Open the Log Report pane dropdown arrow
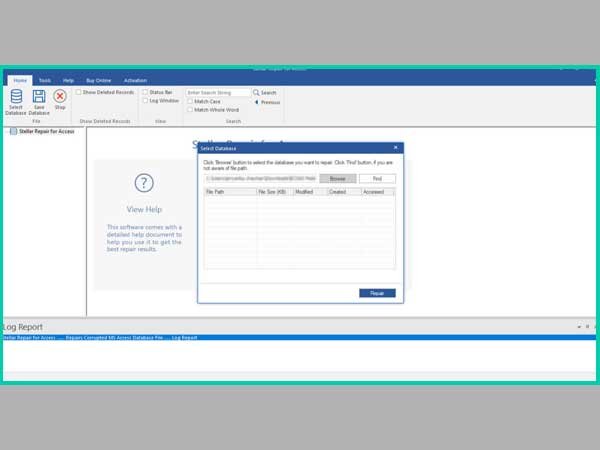 tap(579, 327)
